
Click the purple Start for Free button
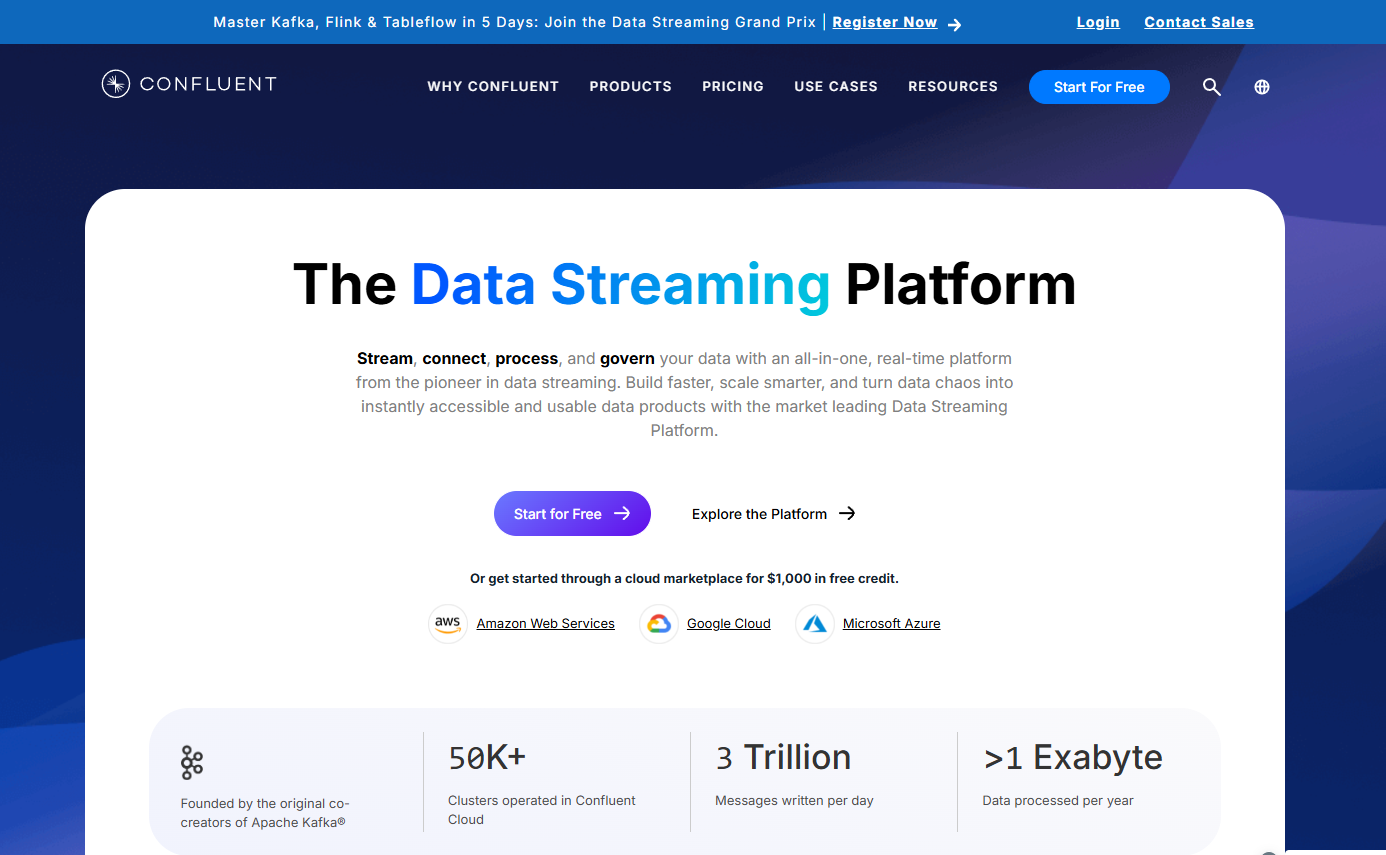tap(572, 513)
